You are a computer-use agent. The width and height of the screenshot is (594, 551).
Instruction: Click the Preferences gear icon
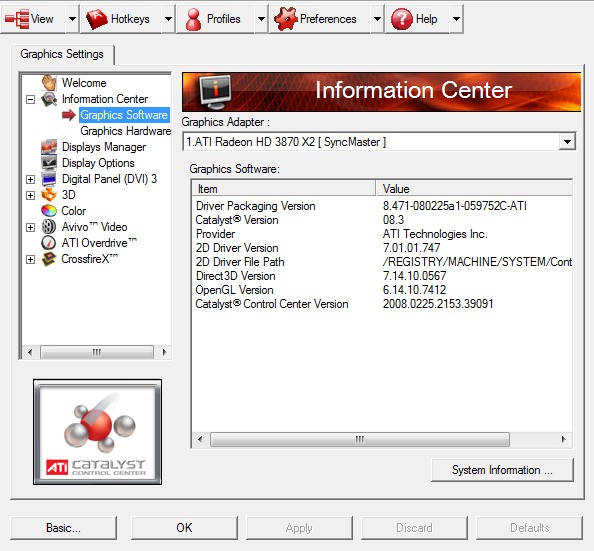click(285, 19)
